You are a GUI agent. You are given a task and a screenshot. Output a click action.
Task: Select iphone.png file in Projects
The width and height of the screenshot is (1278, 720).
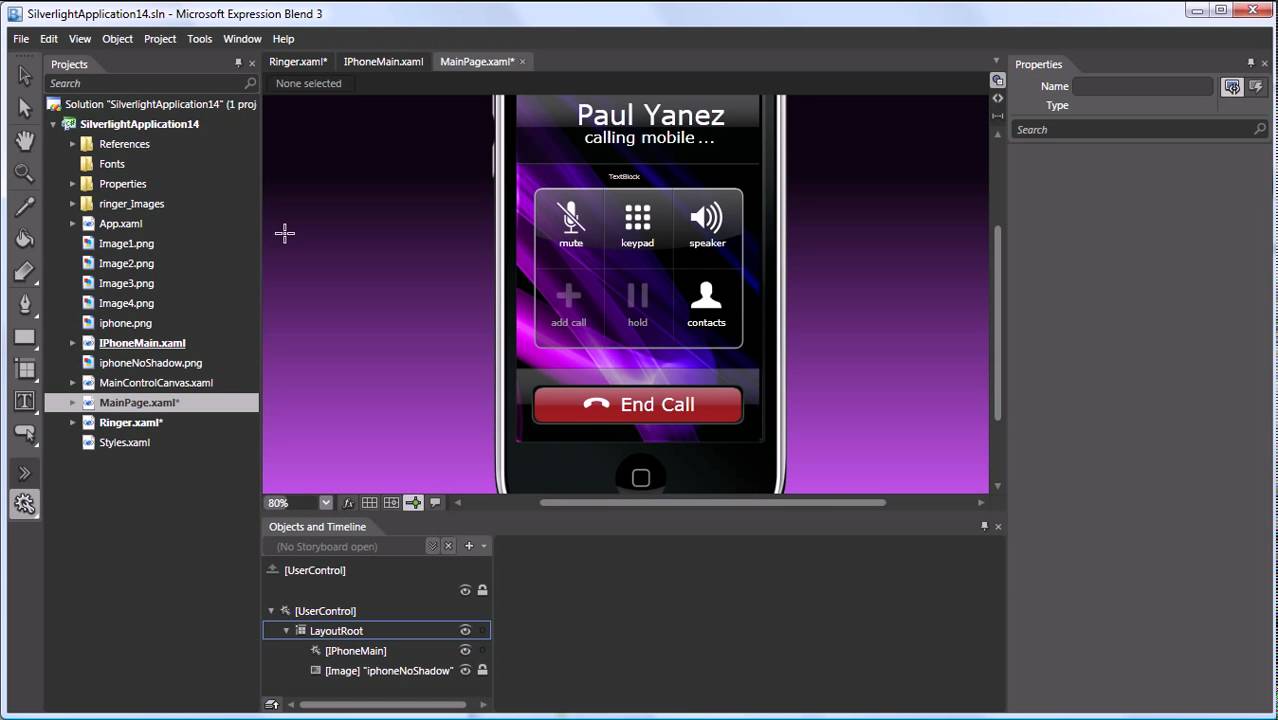[x=126, y=323]
